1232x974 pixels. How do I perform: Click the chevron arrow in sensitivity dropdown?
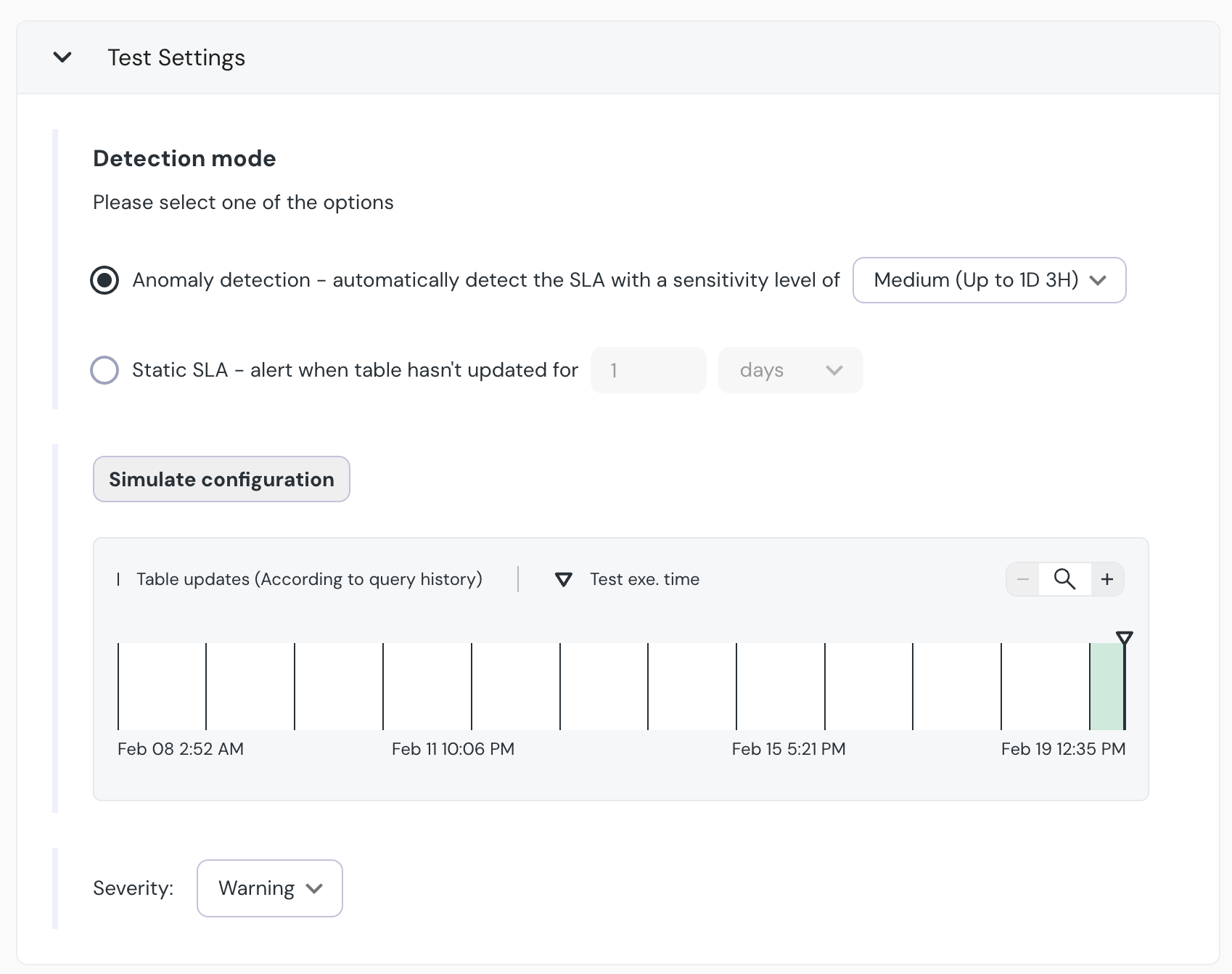click(x=1098, y=280)
